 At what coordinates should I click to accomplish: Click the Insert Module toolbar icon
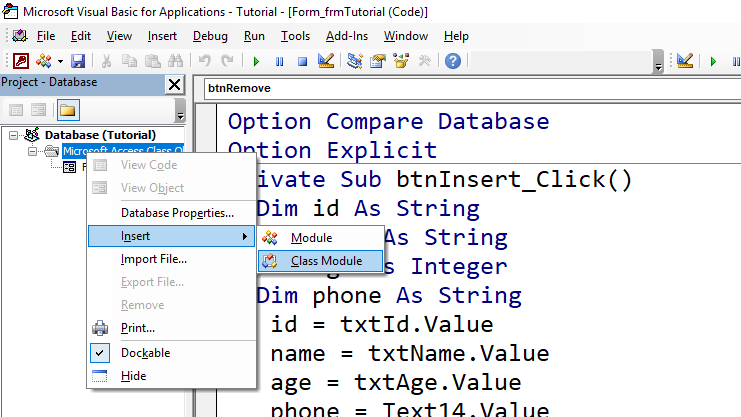tap(43, 61)
